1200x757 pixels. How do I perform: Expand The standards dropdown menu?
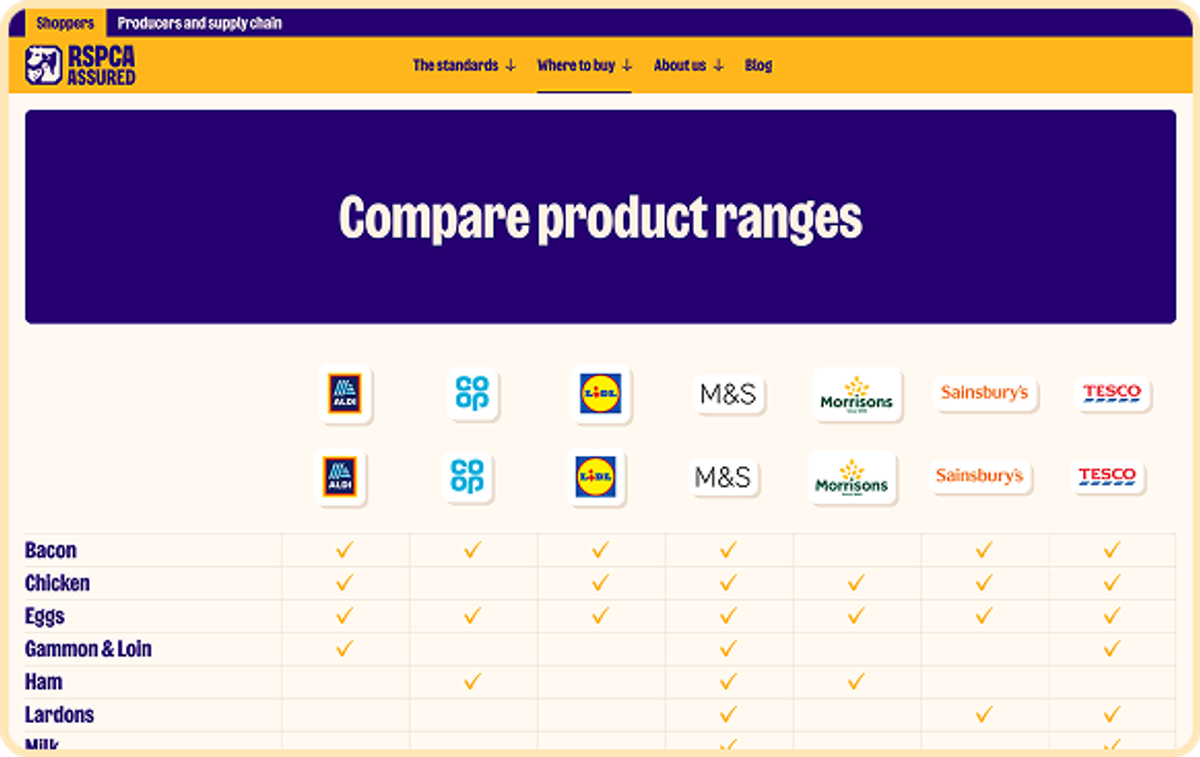click(464, 66)
